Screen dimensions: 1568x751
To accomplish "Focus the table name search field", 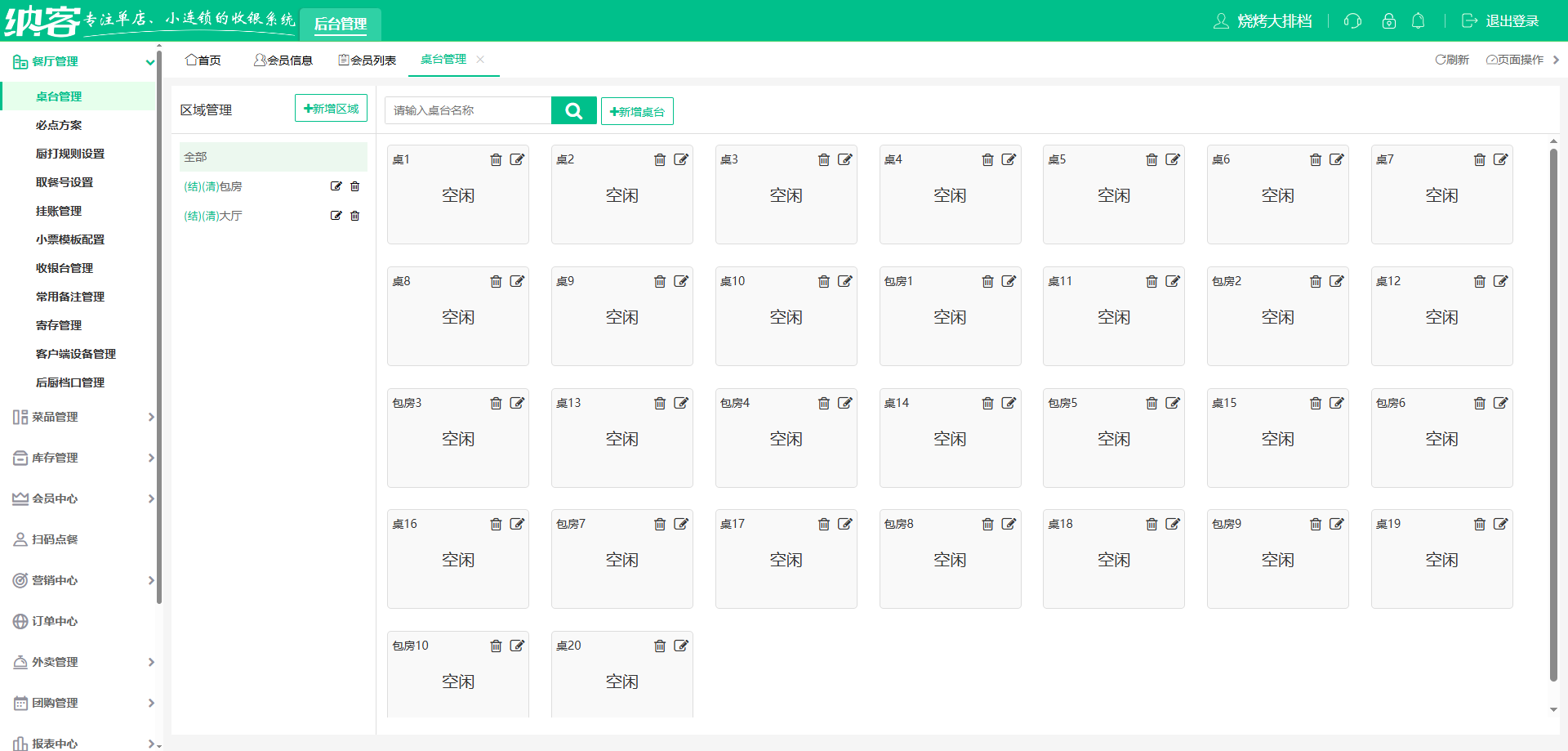I will (x=468, y=110).
